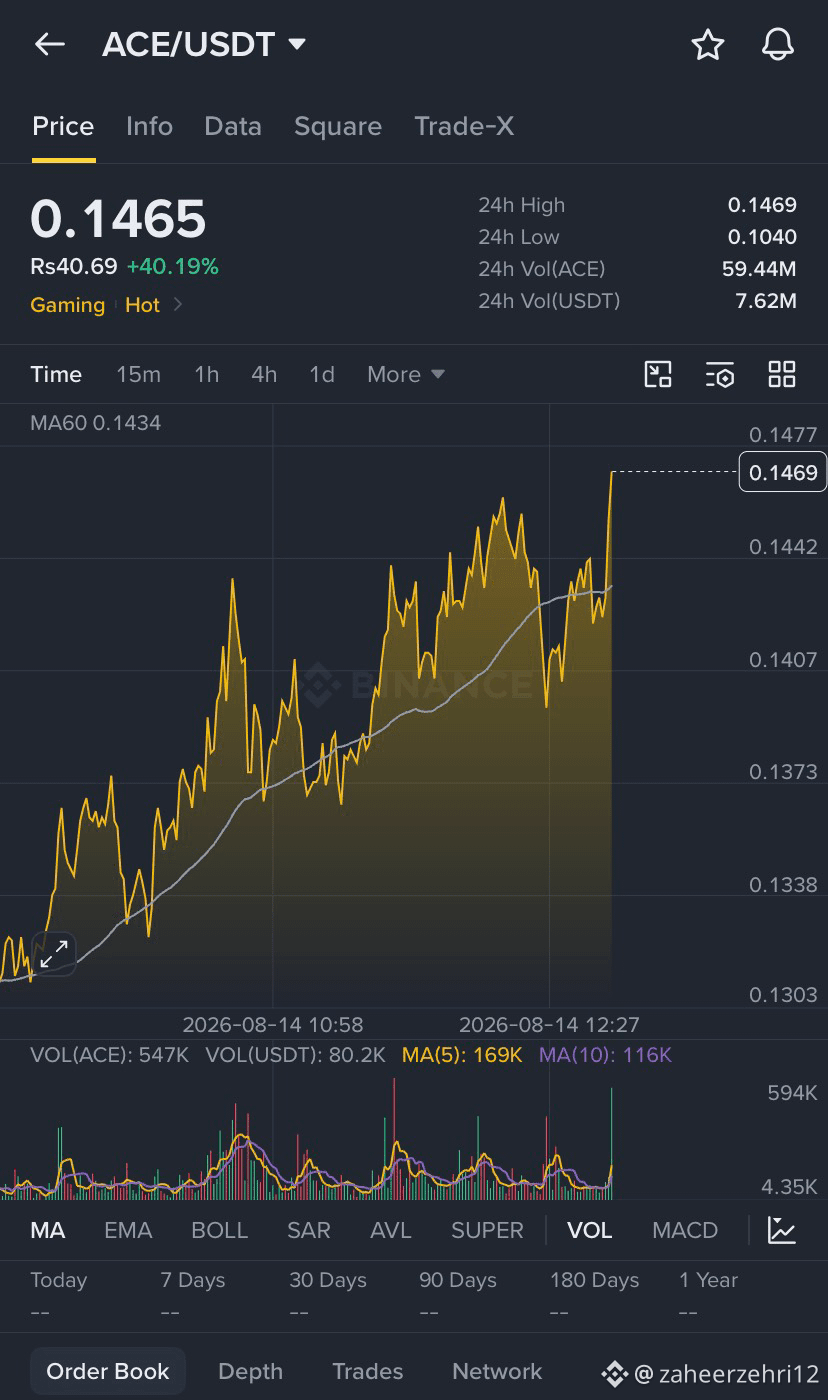Viewport: 828px width, 1400px height.
Task: Open the ACE/USDT pair selector dropdown
Action: coord(204,44)
